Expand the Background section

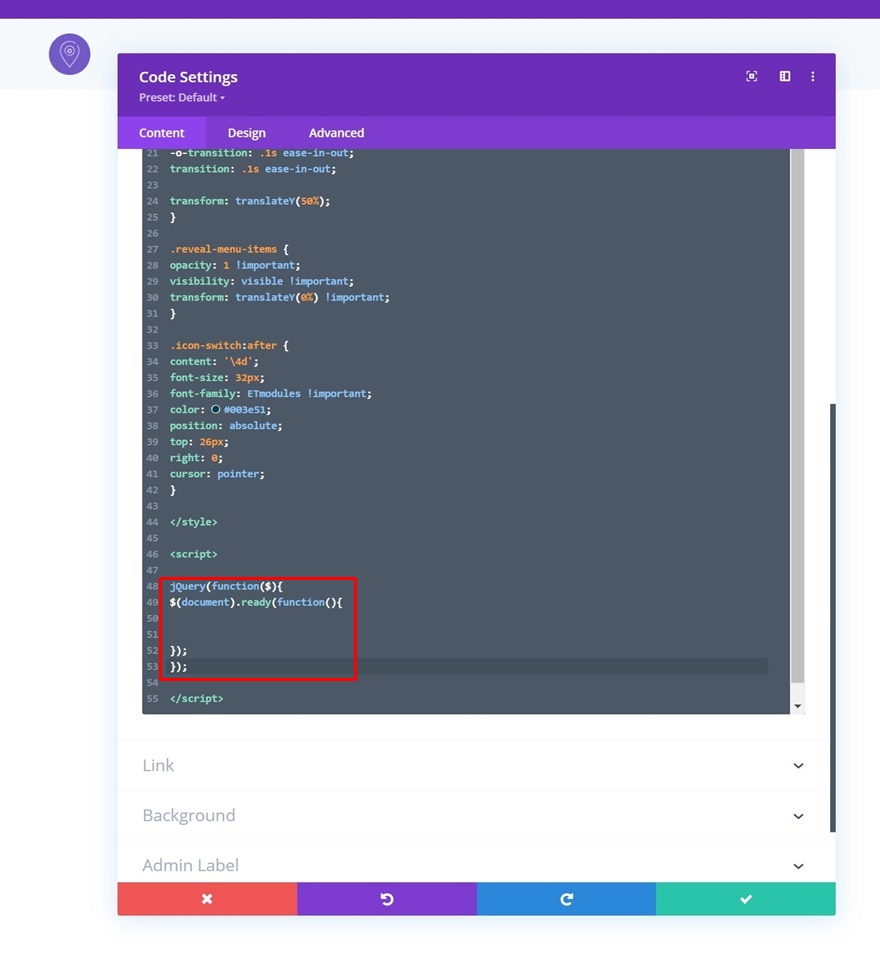click(473, 816)
